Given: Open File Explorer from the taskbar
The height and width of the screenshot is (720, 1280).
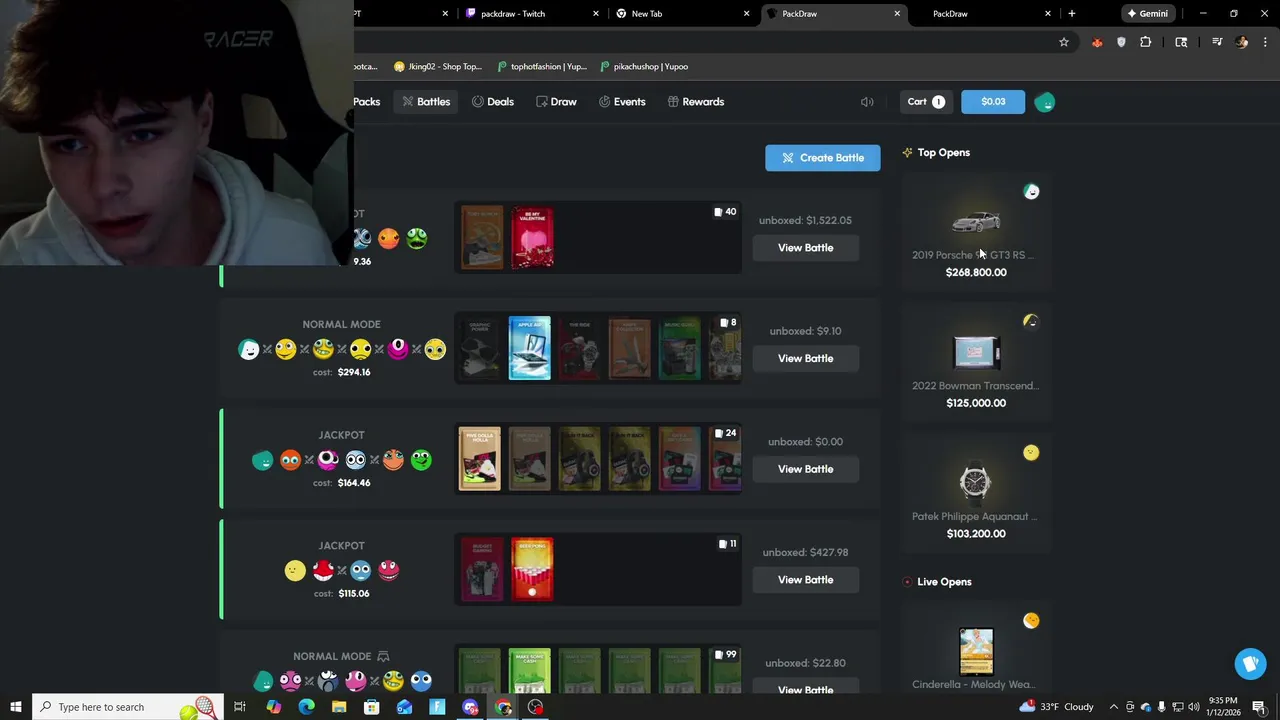Looking at the screenshot, I should point(339,707).
